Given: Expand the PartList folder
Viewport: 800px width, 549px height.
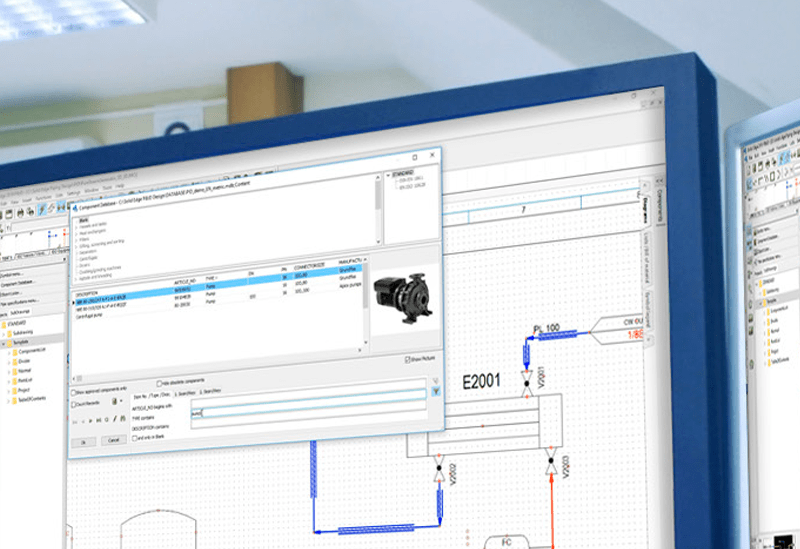Looking at the screenshot, I should [x=9, y=381].
